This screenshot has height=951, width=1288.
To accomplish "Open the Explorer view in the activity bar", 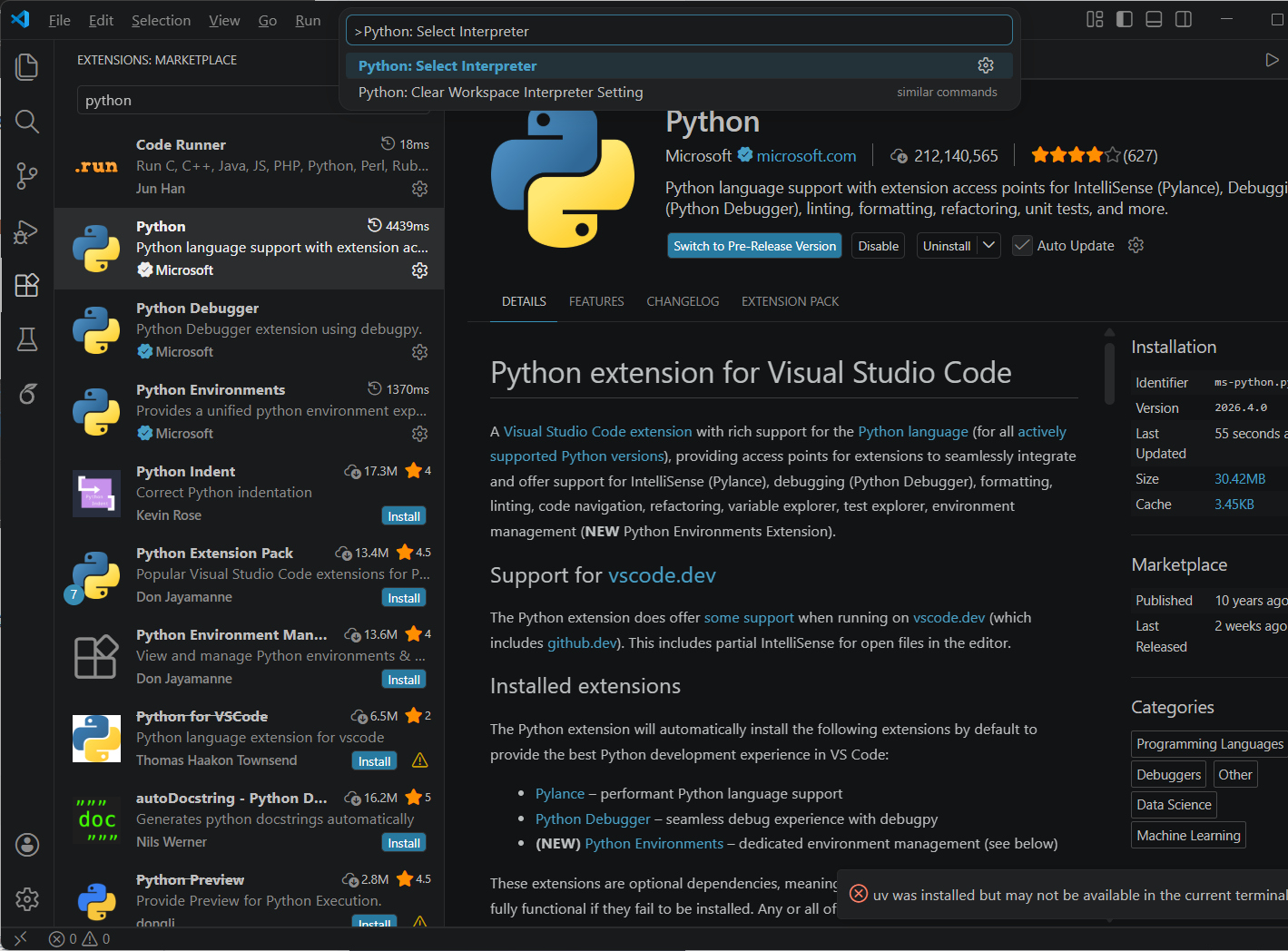I will point(27,66).
